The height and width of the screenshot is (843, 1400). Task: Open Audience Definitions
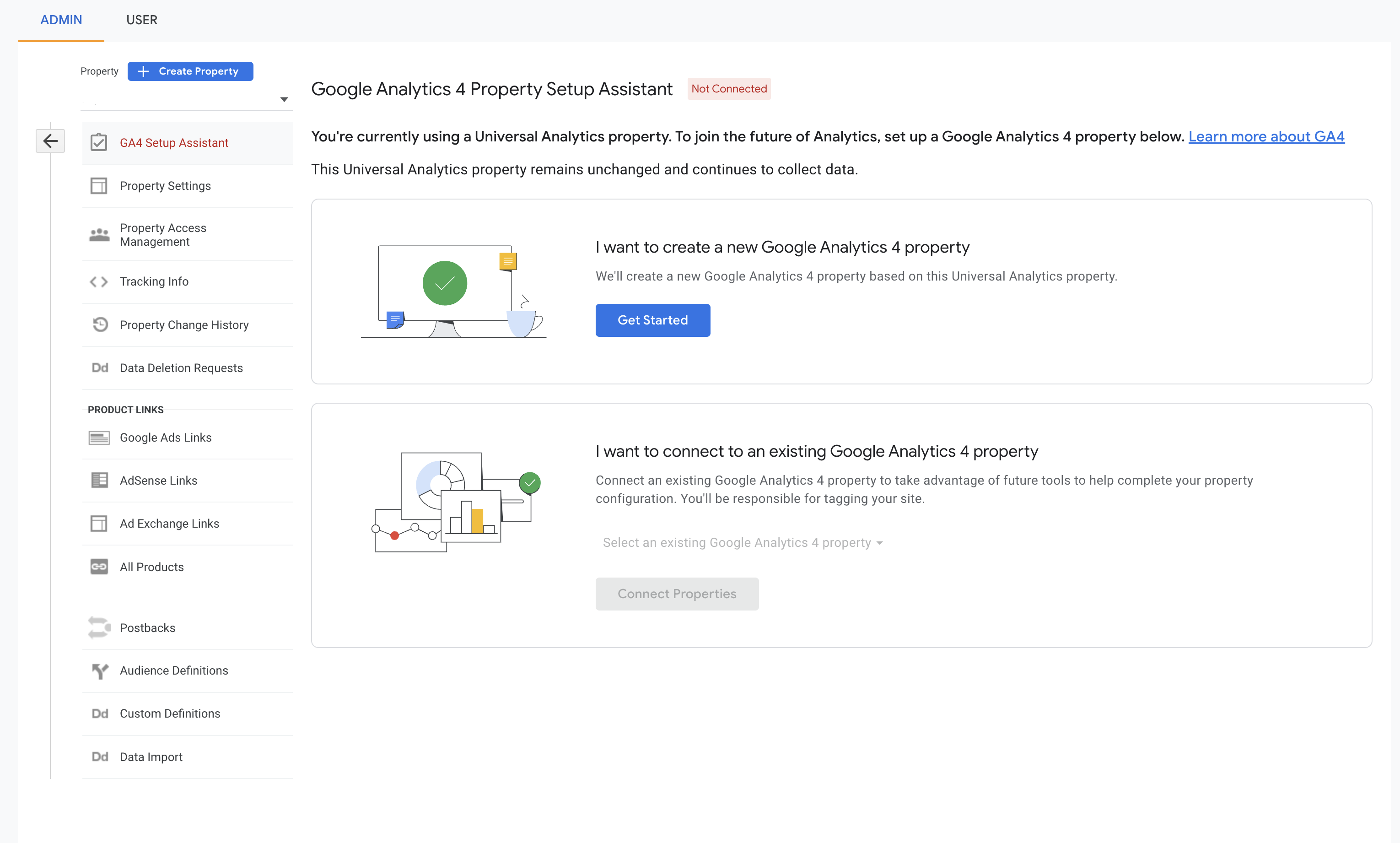point(187,671)
